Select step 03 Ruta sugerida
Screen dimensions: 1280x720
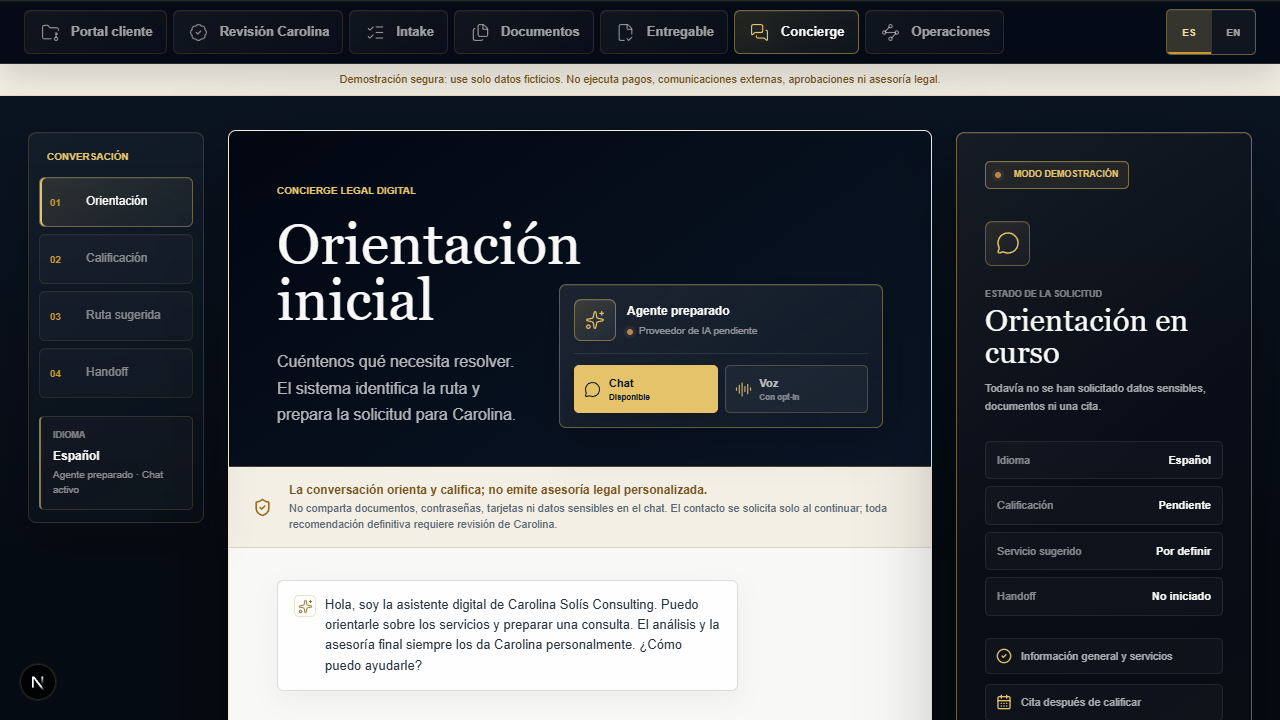pos(116,316)
